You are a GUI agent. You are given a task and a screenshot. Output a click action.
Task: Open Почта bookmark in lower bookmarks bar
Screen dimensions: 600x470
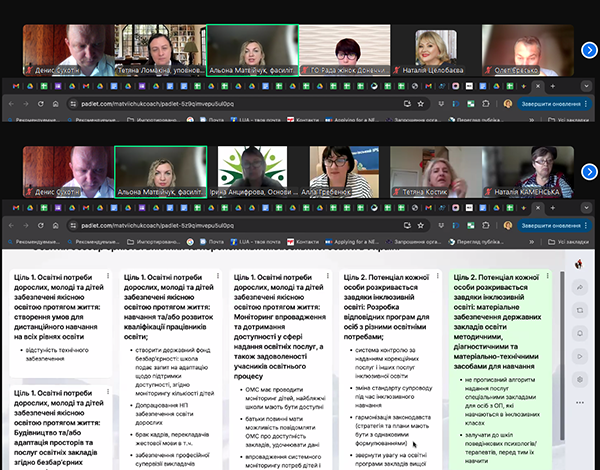coord(212,242)
